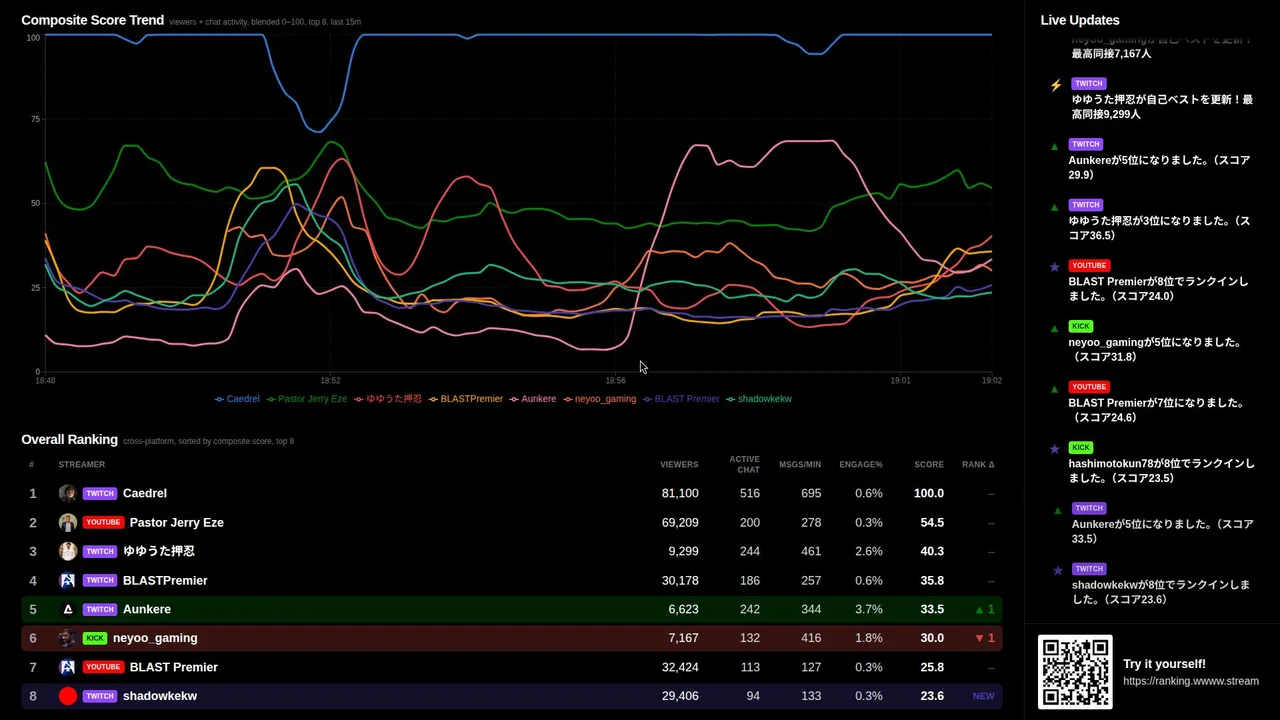Click the Try it yourself! text
The width and height of the screenshot is (1280, 720).
tap(1164, 664)
